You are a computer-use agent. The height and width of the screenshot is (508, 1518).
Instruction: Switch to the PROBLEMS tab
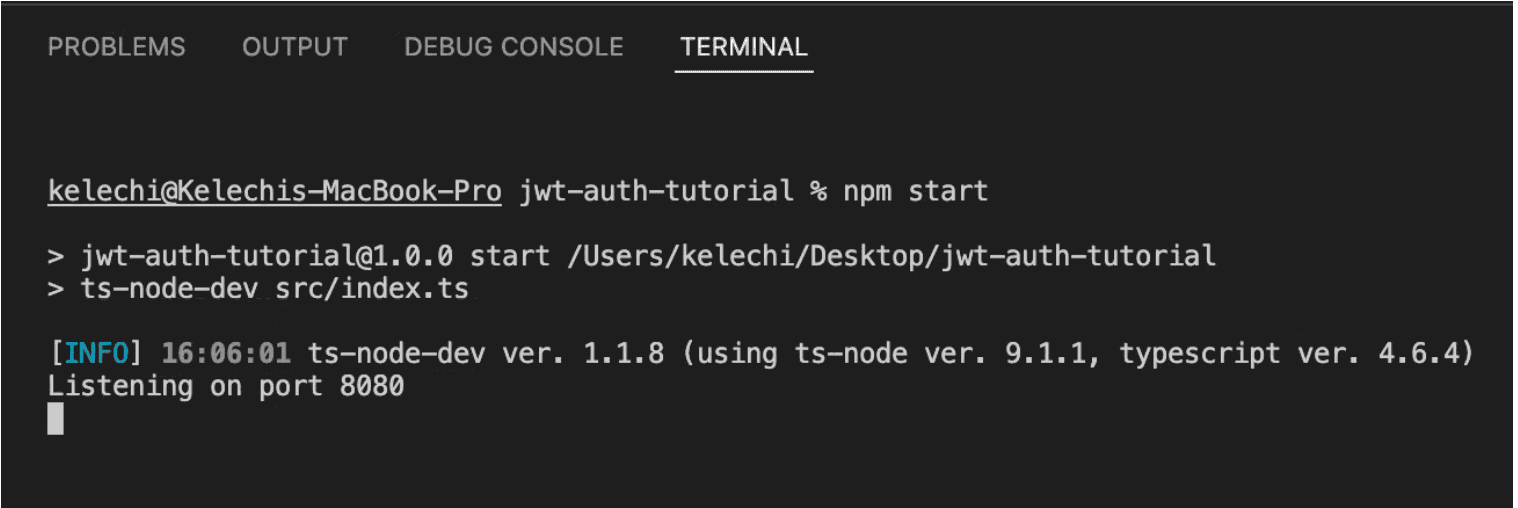116,47
